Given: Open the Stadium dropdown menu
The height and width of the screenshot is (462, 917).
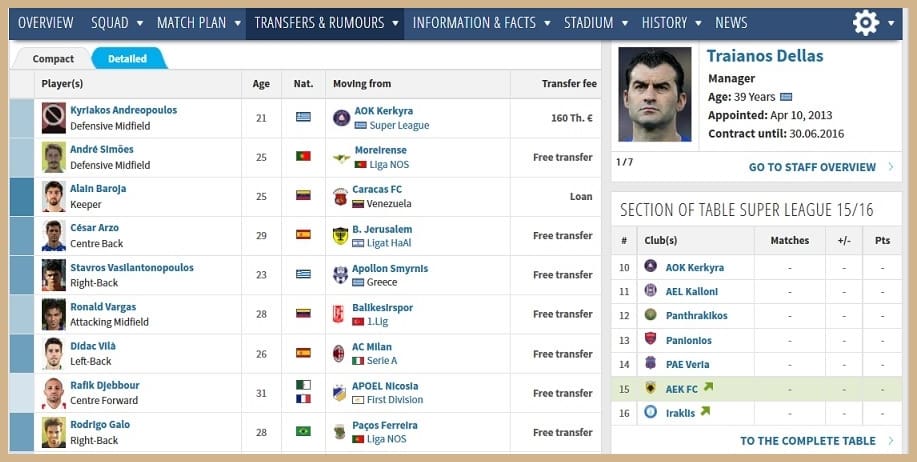Looking at the screenshot, I should (596, 23).
